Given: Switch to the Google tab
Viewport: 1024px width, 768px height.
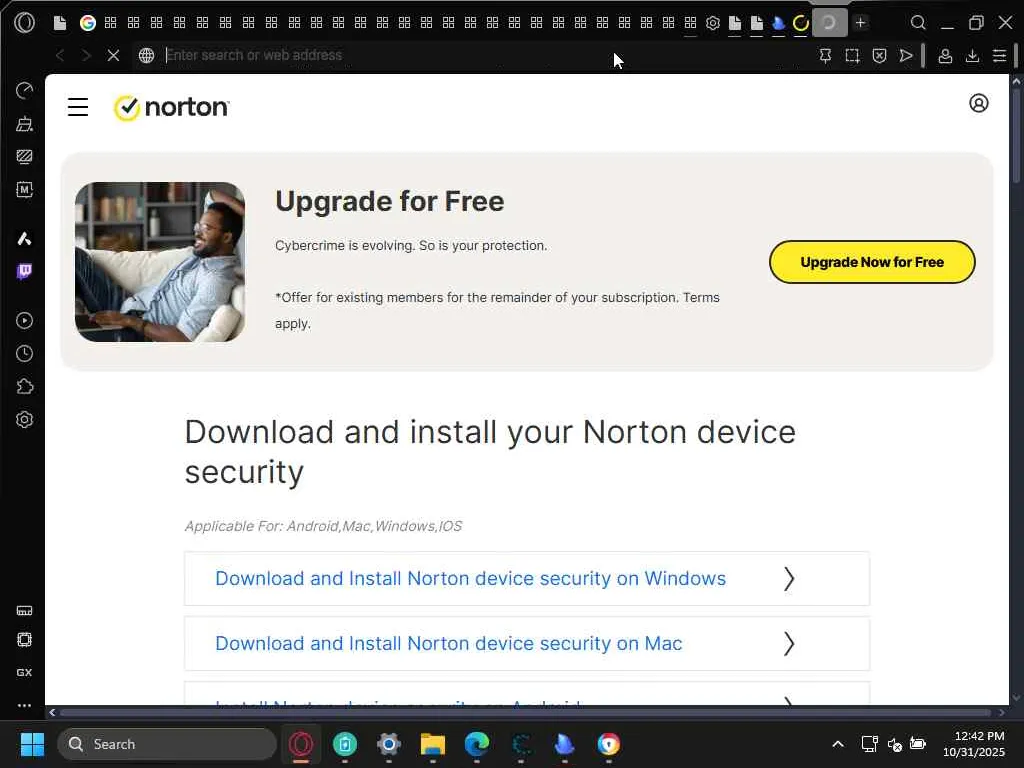Looking at the screenshot, I should [88, 23].
